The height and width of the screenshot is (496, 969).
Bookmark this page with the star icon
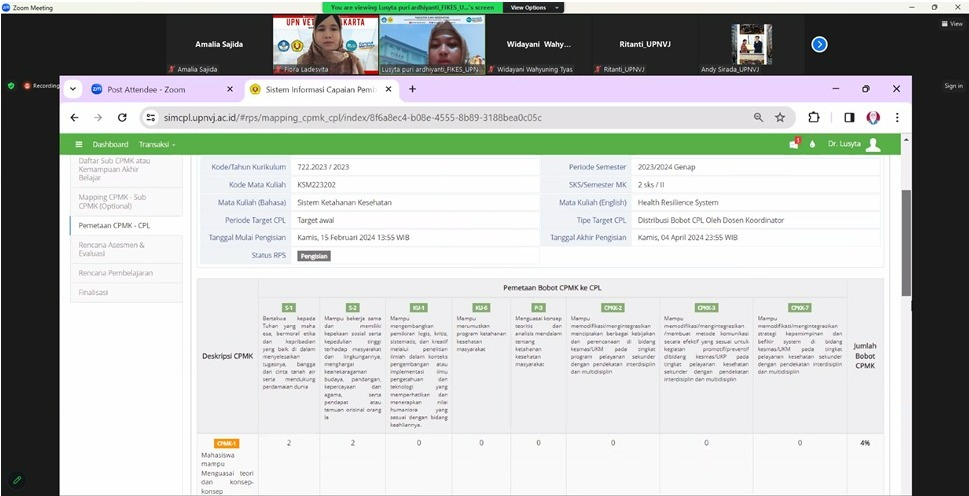[x=780, y=117]
